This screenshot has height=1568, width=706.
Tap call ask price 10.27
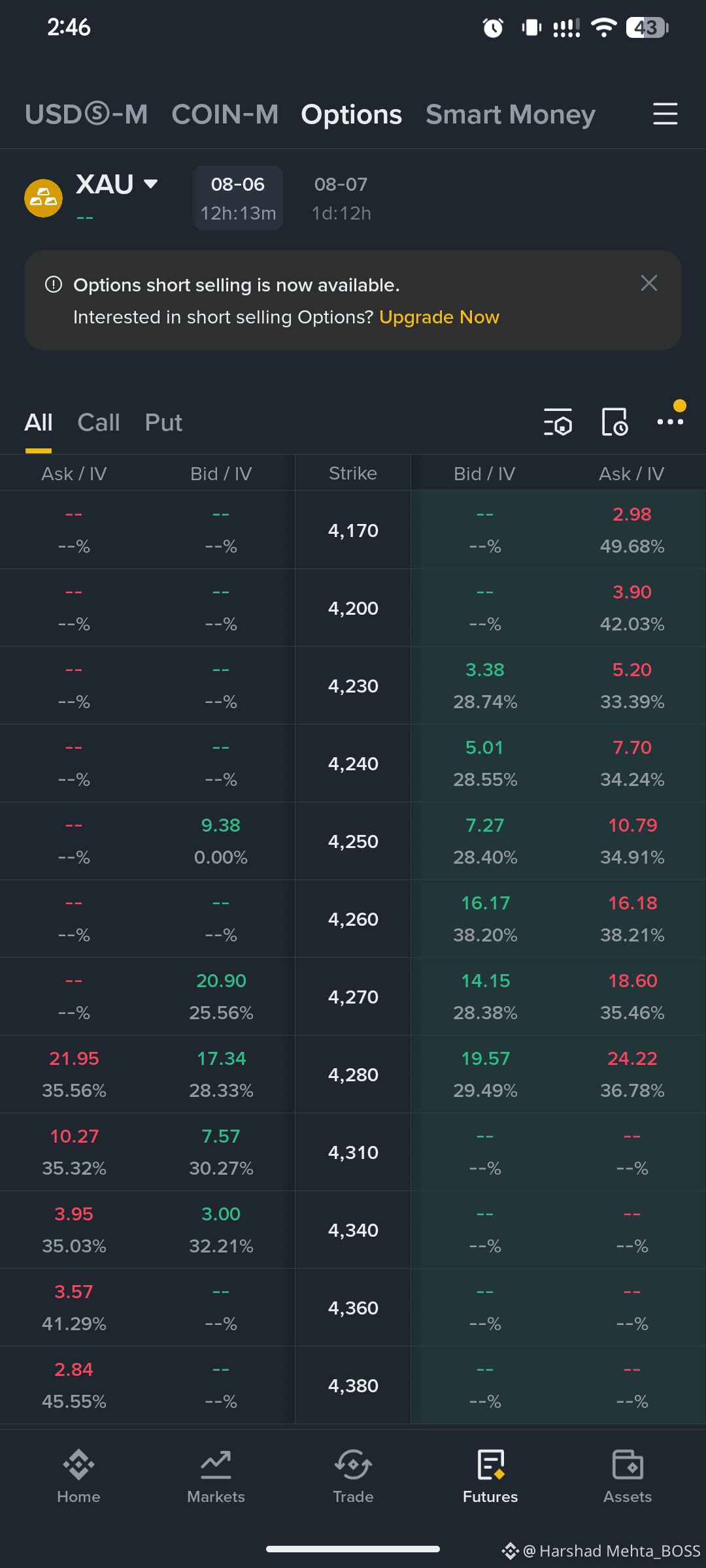(x=74, y=1136)
